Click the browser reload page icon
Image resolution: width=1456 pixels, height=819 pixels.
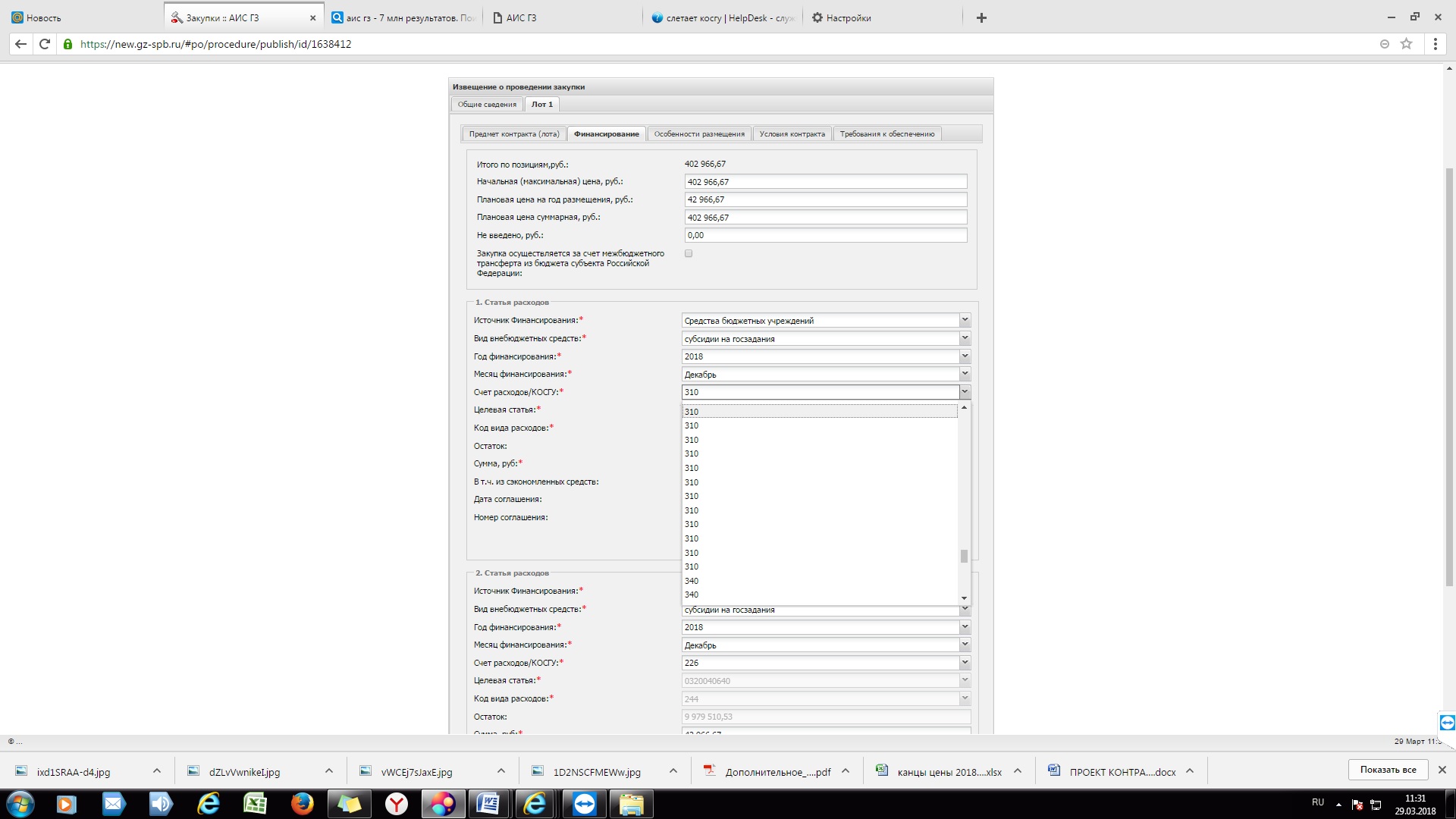[45, 44]
